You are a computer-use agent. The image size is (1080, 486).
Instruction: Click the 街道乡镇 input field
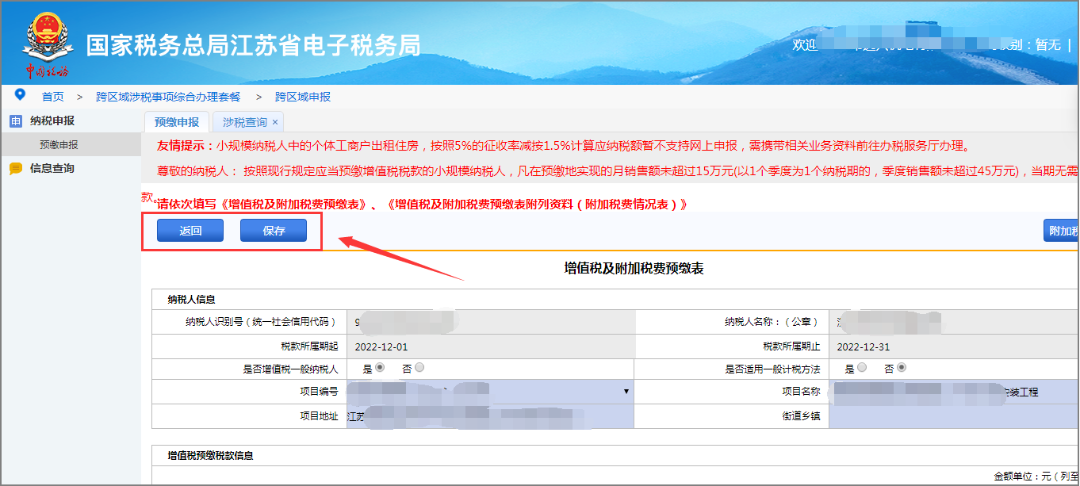click(955, 416)
